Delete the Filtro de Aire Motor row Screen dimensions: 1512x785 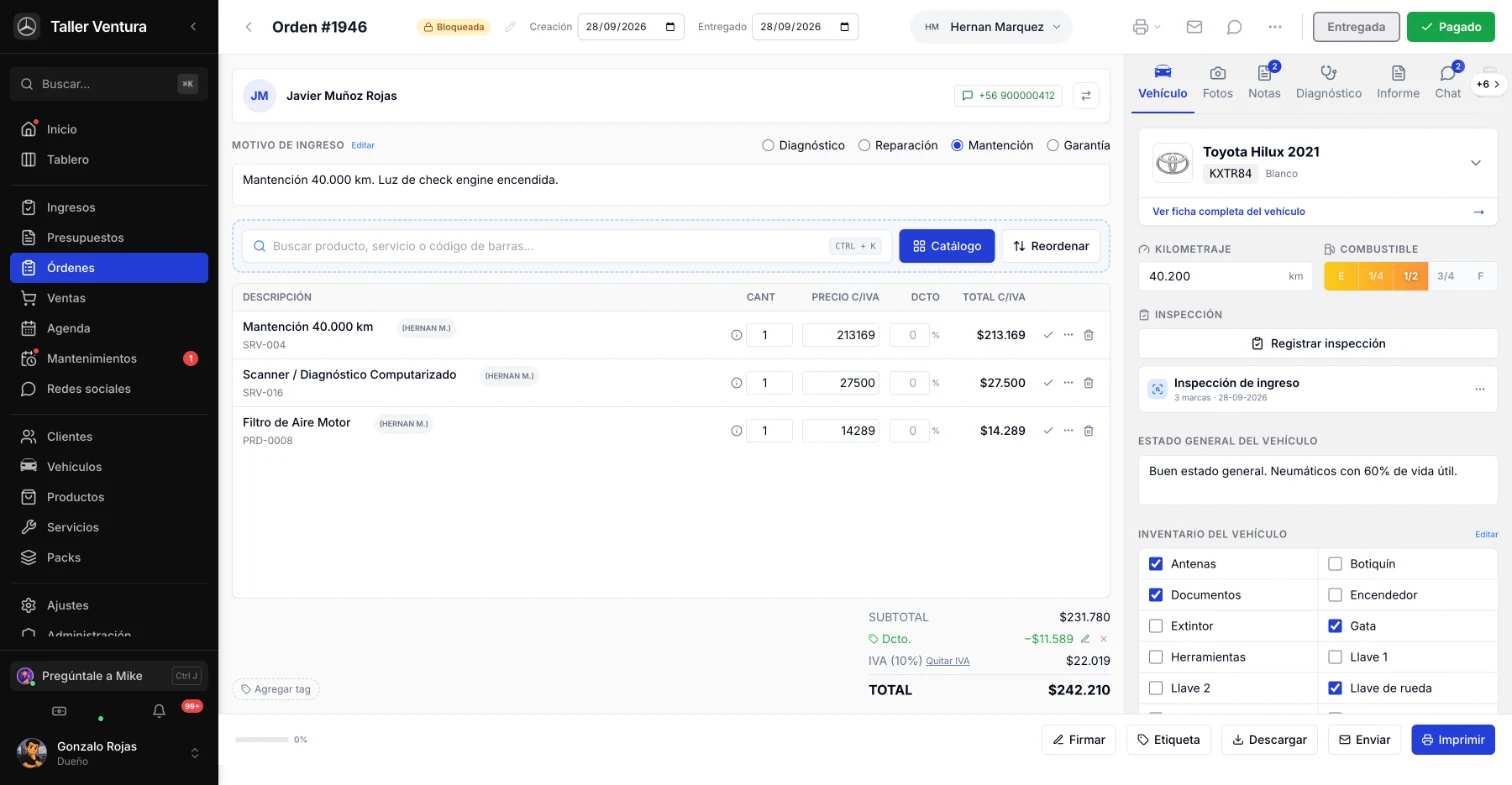tap(1089, 431)
